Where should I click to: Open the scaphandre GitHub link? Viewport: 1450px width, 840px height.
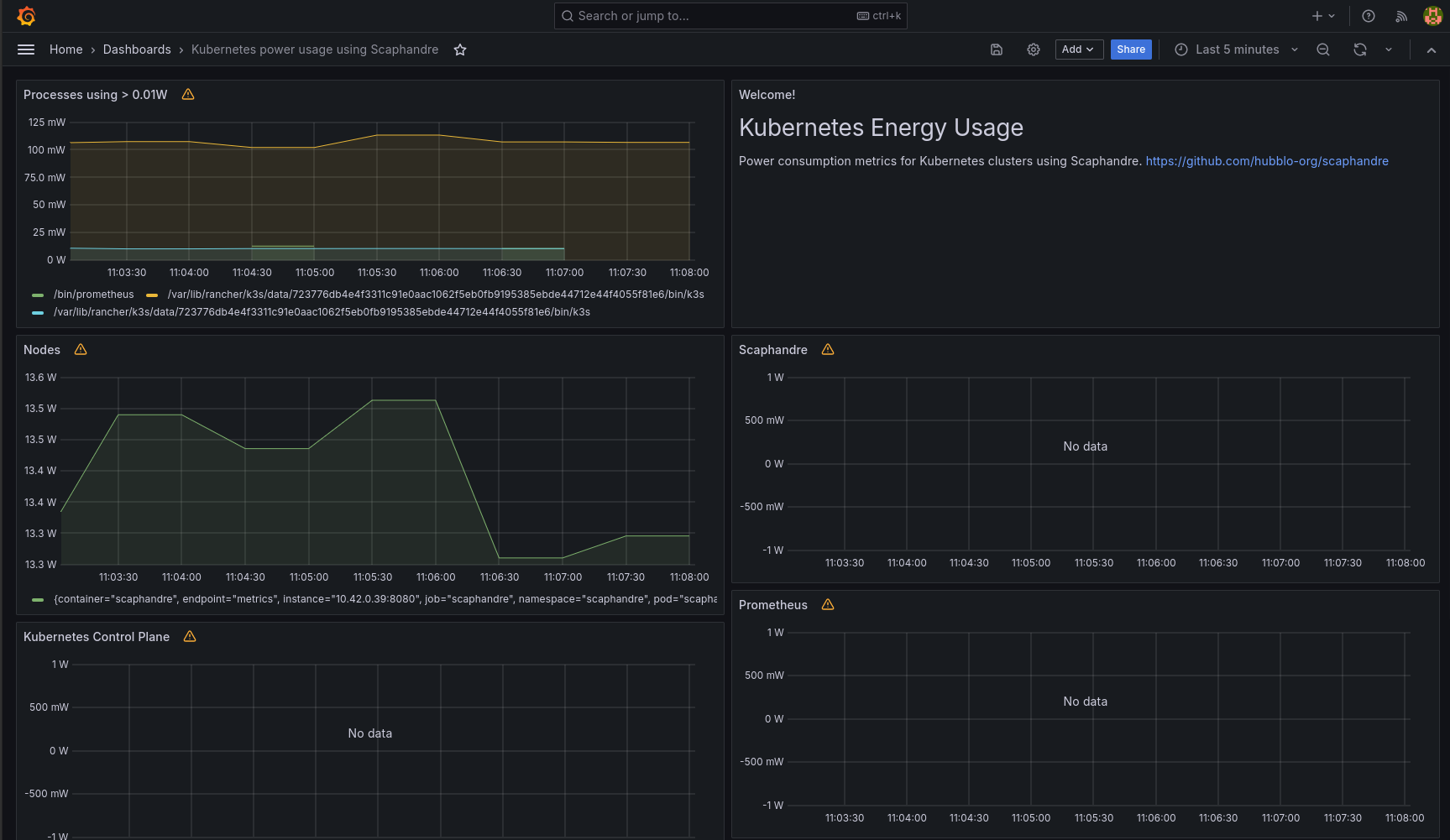1267,161
